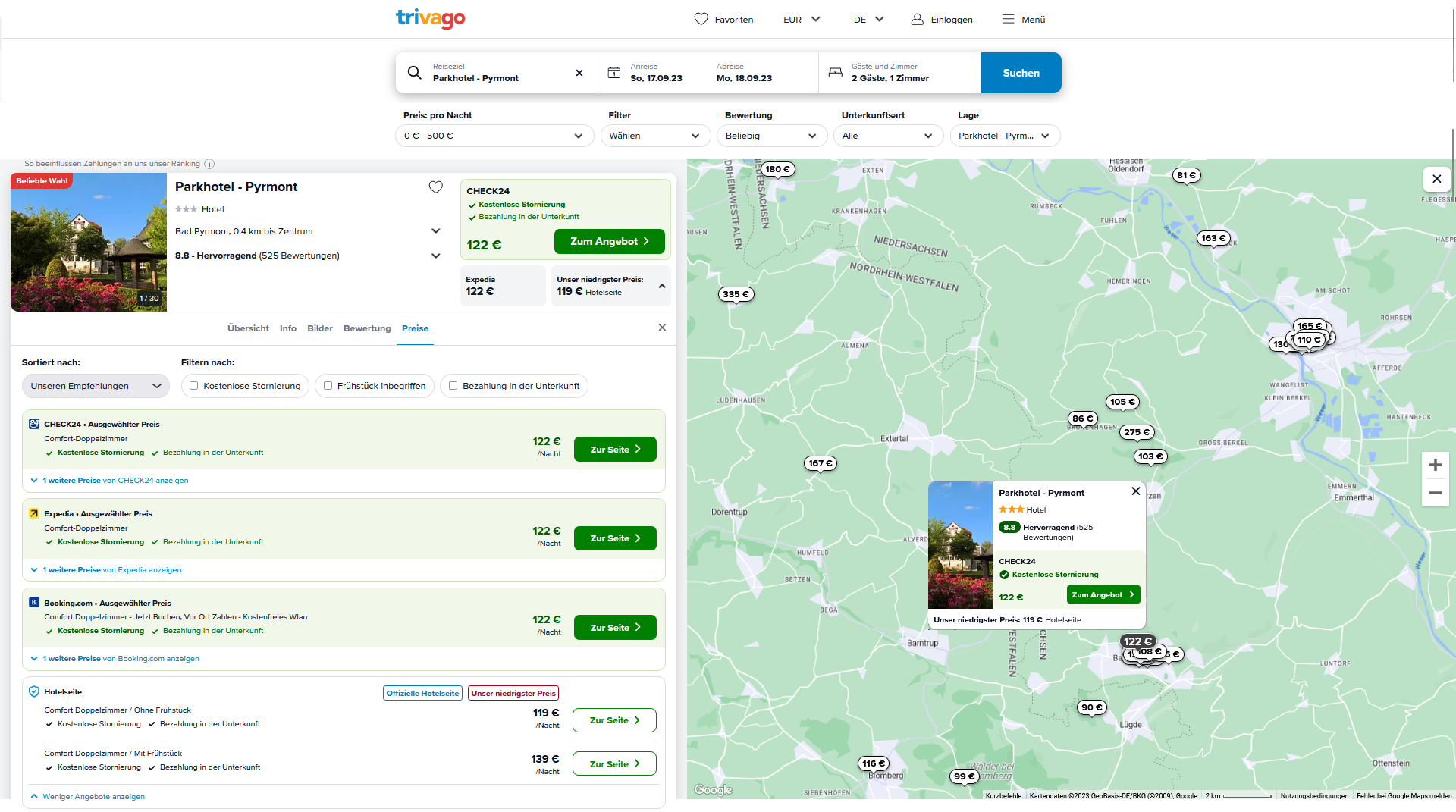Expand the 8.8 Hervorragend rating chevron
This screenshot has width=1456, height=812.
(x=436, y=256)
